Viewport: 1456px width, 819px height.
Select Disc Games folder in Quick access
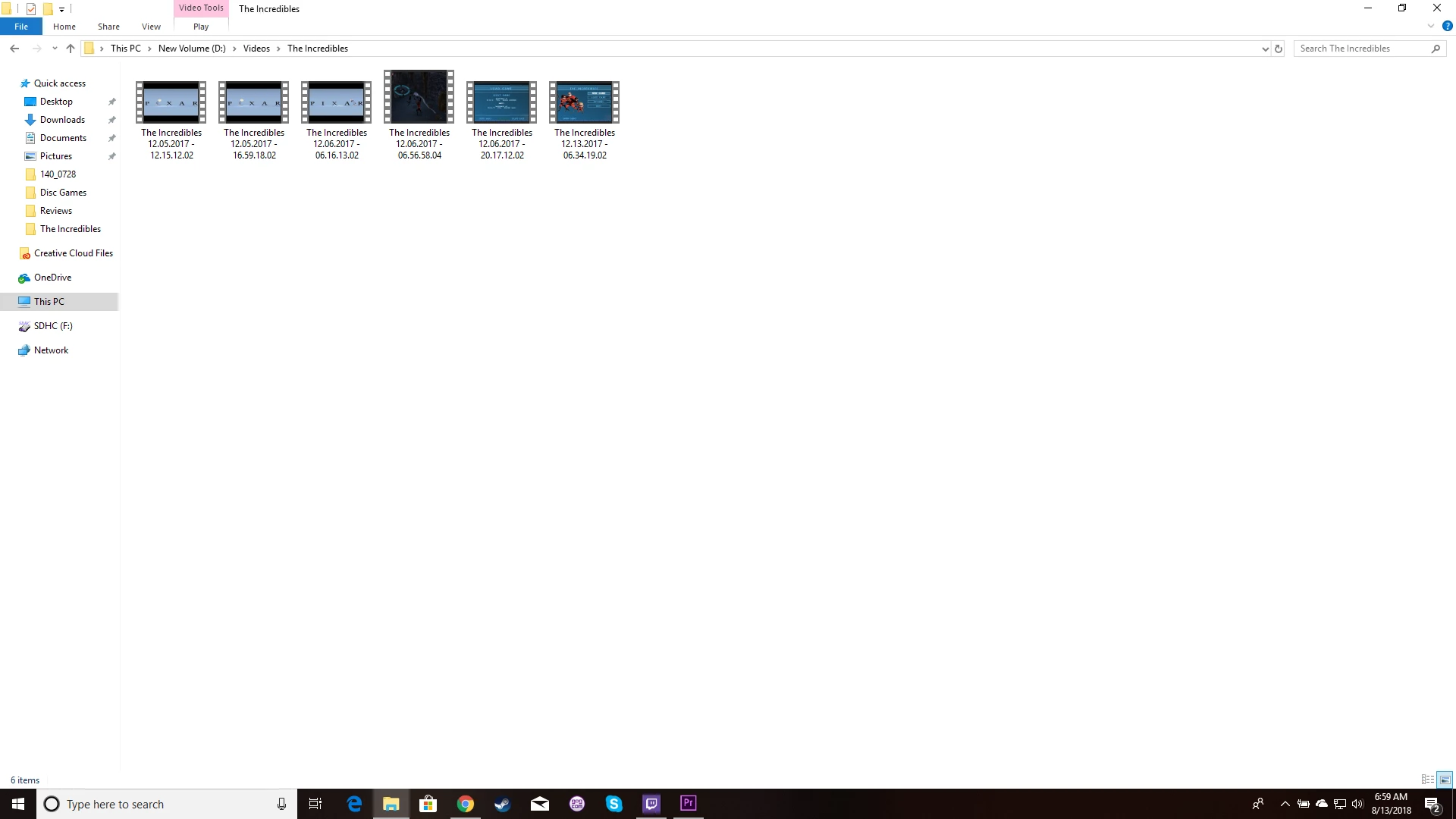(x=63, y=193)
